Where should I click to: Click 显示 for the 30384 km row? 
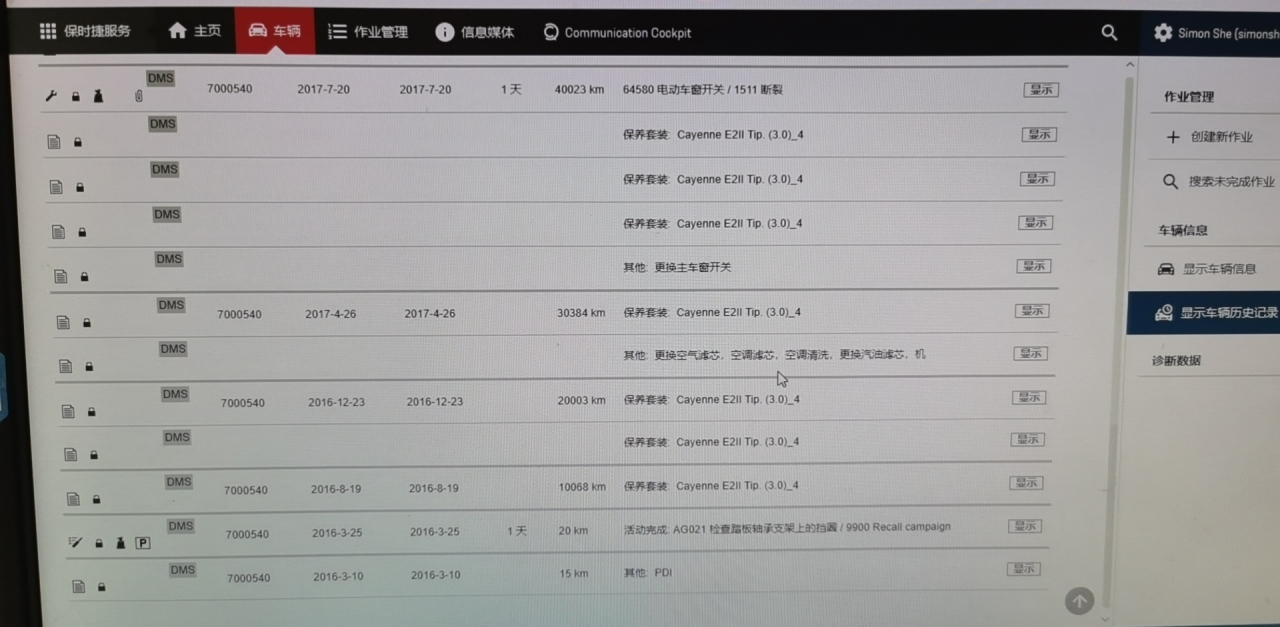tap(1032, 310)
